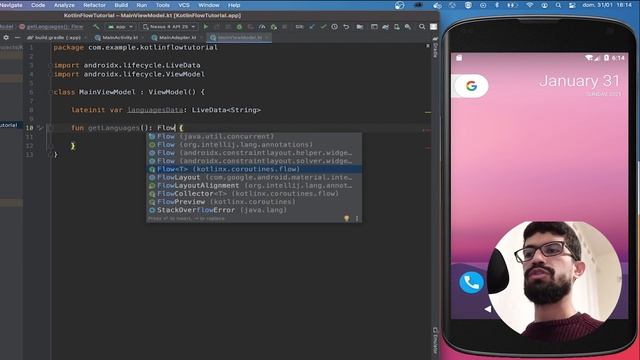Click the menu bar date and time
The image size is (640, 360).
(607, 5)
